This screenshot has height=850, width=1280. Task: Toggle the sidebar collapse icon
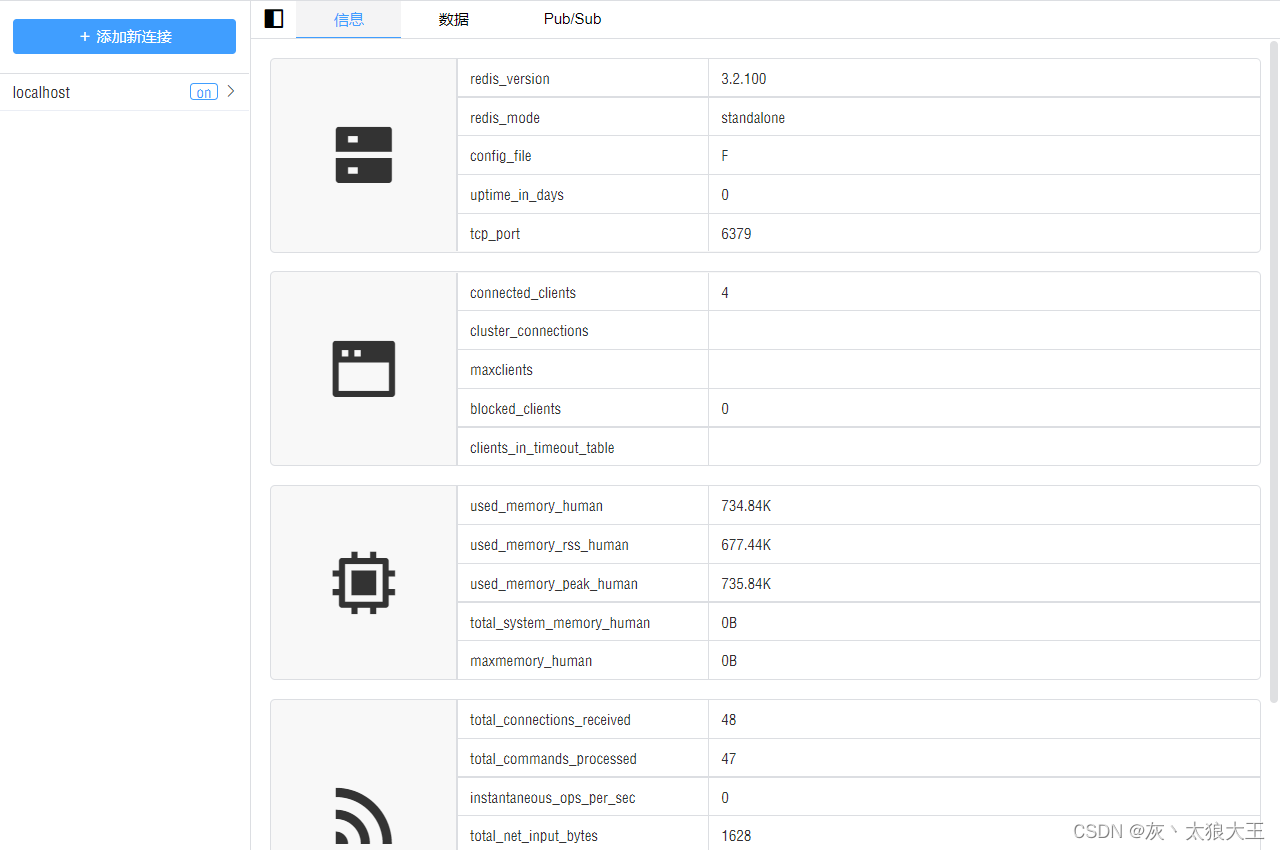(274, 18)
